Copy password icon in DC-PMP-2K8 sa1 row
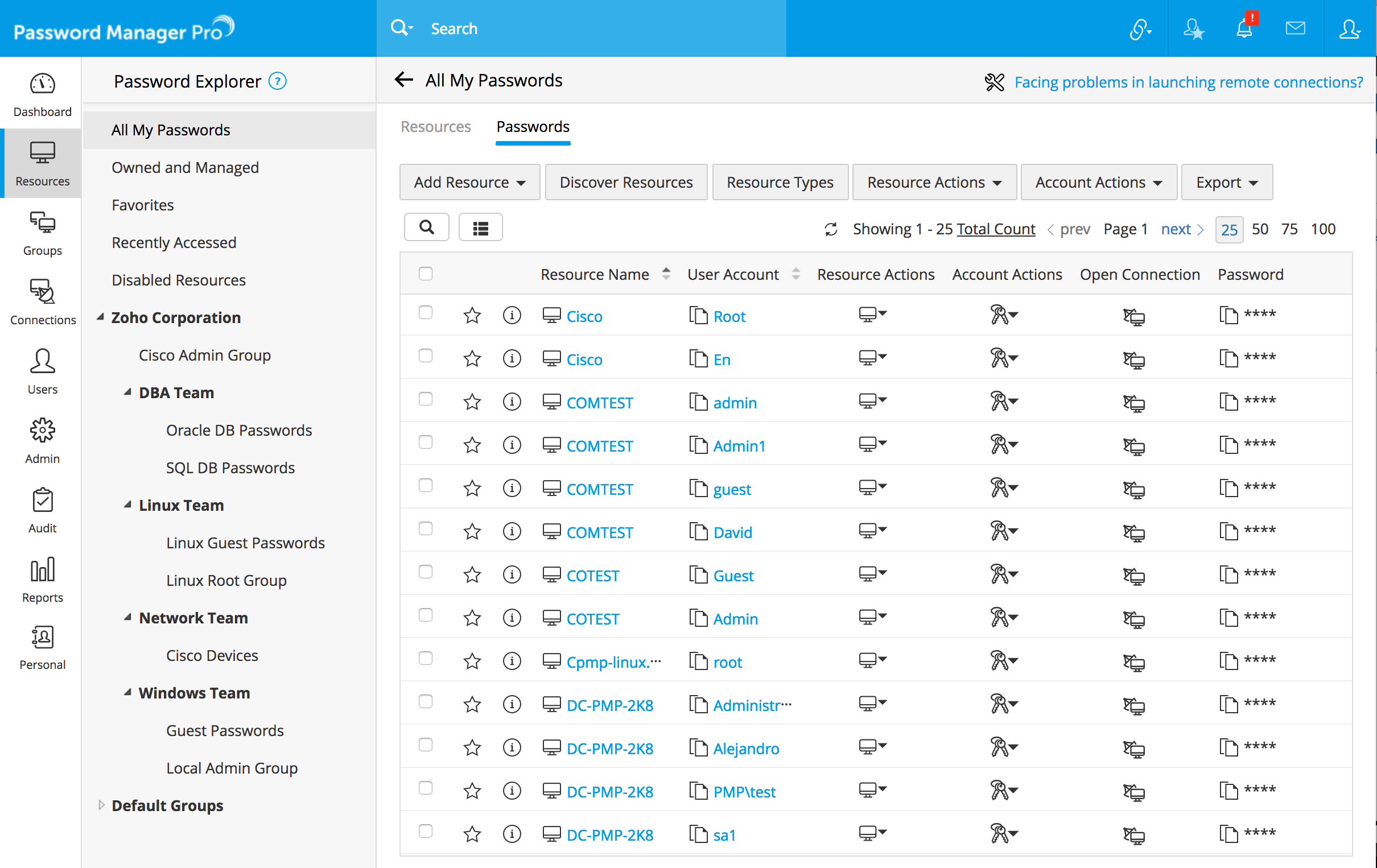Viewport: 1377px width, 868px height. click(1228, 834)
